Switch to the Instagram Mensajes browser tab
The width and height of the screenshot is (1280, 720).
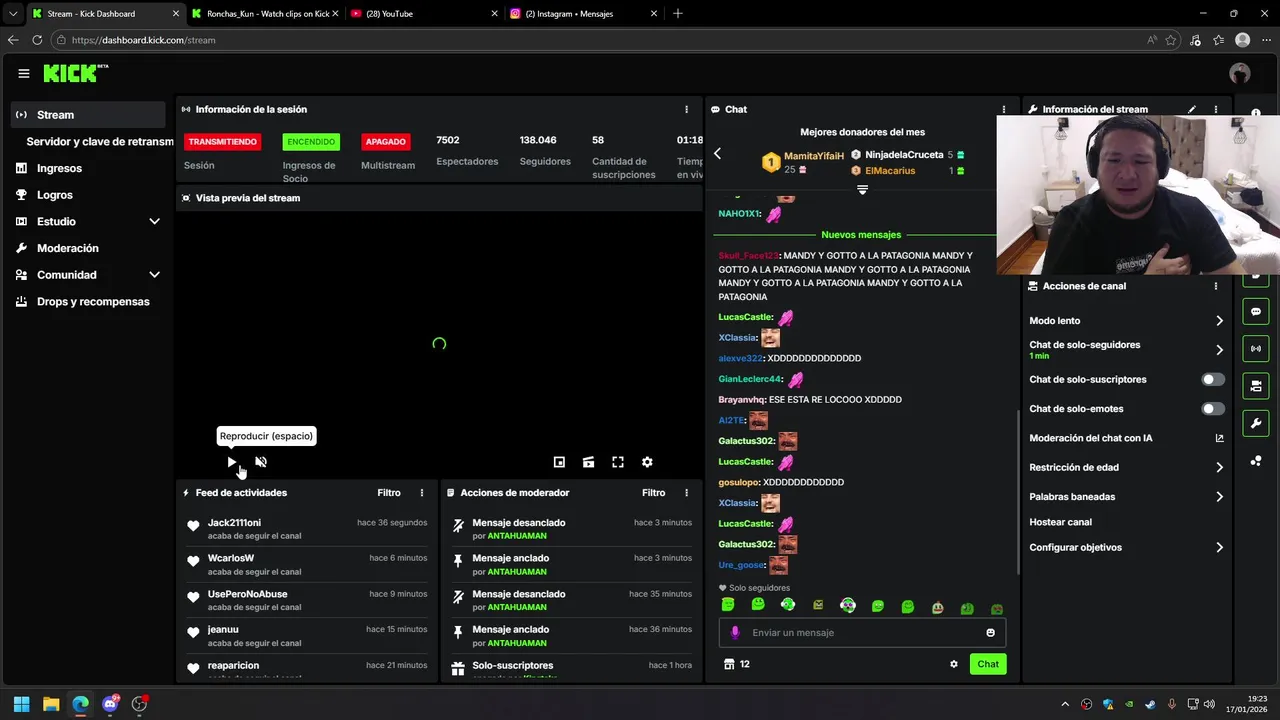click(583, 14)
